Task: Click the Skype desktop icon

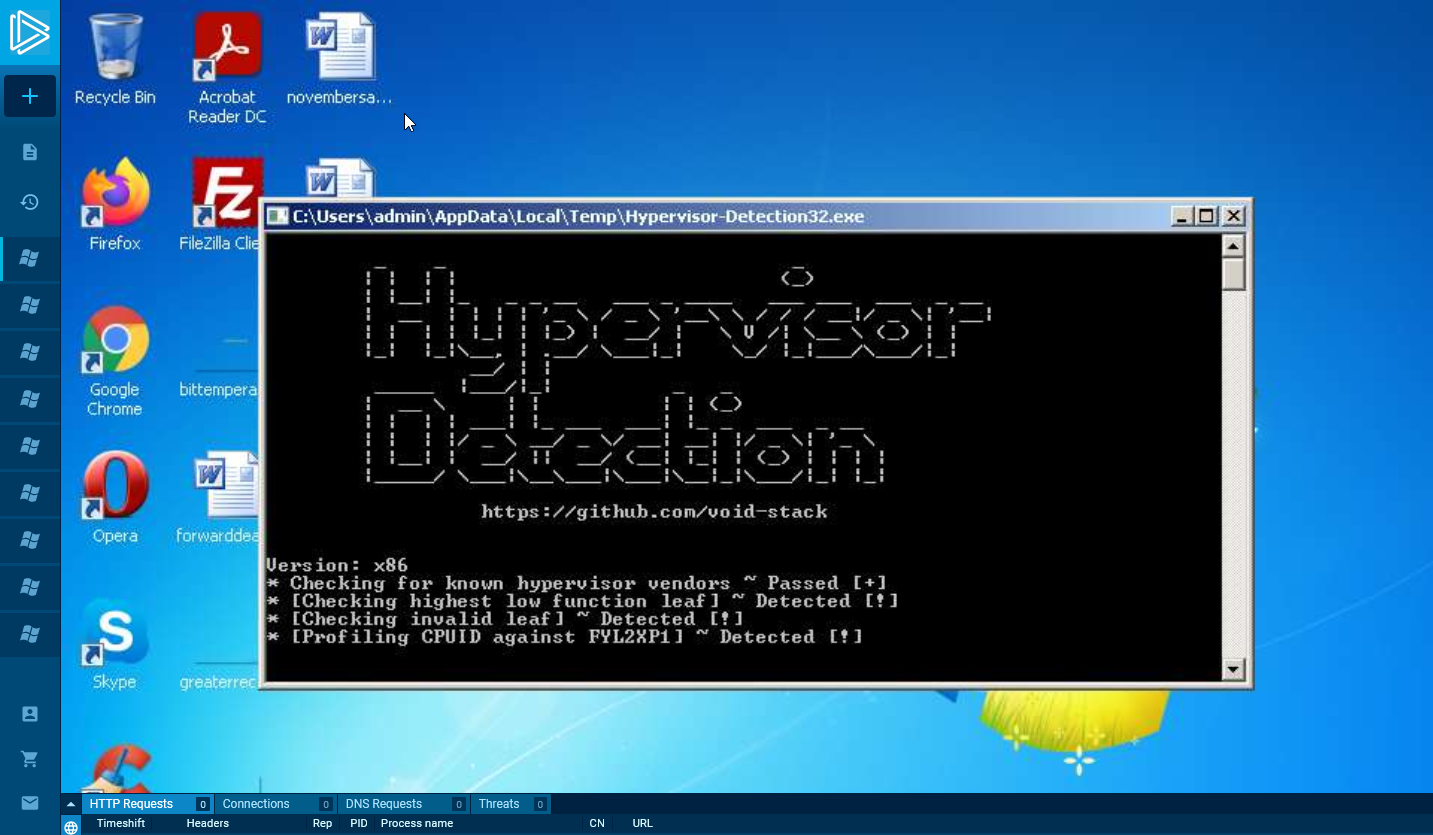Action: (115, 644)
